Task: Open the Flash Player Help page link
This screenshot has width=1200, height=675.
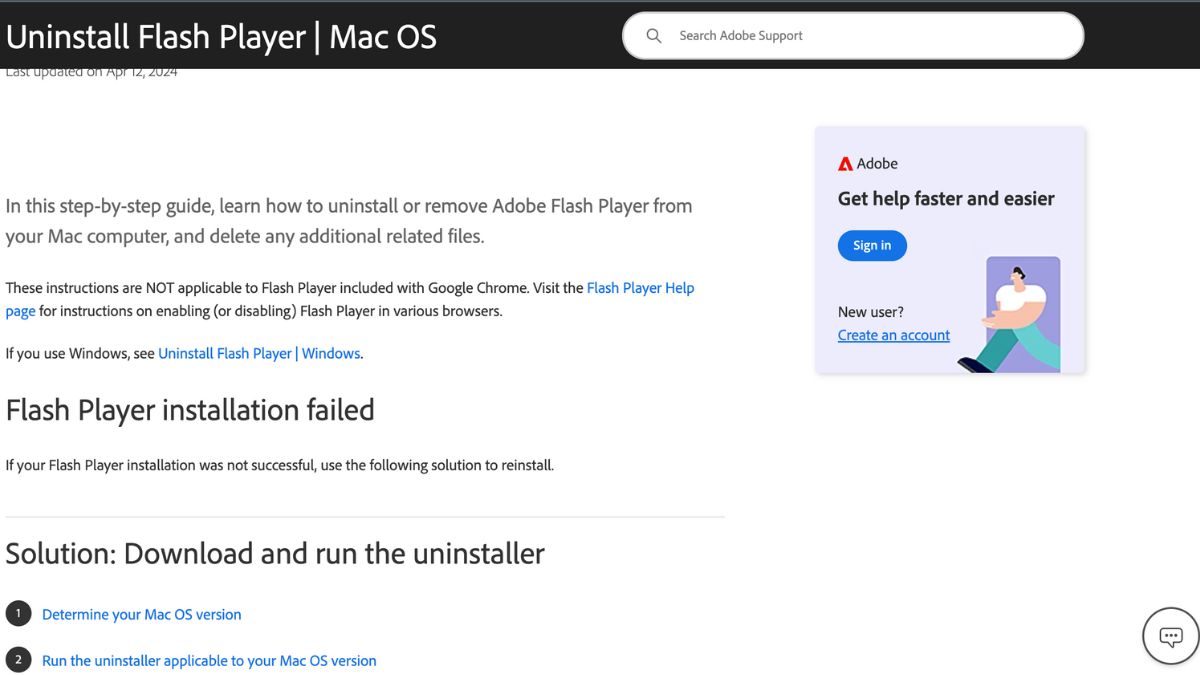Action: pos(641,287)
